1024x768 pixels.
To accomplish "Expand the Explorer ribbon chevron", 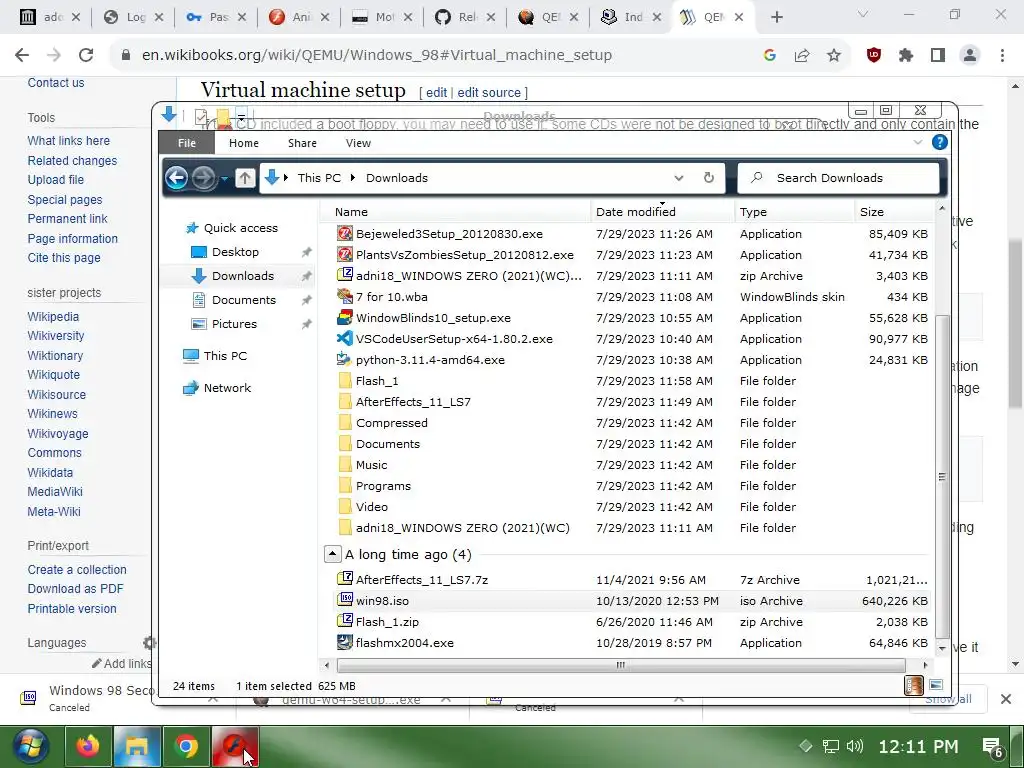I will click(918, 142).
